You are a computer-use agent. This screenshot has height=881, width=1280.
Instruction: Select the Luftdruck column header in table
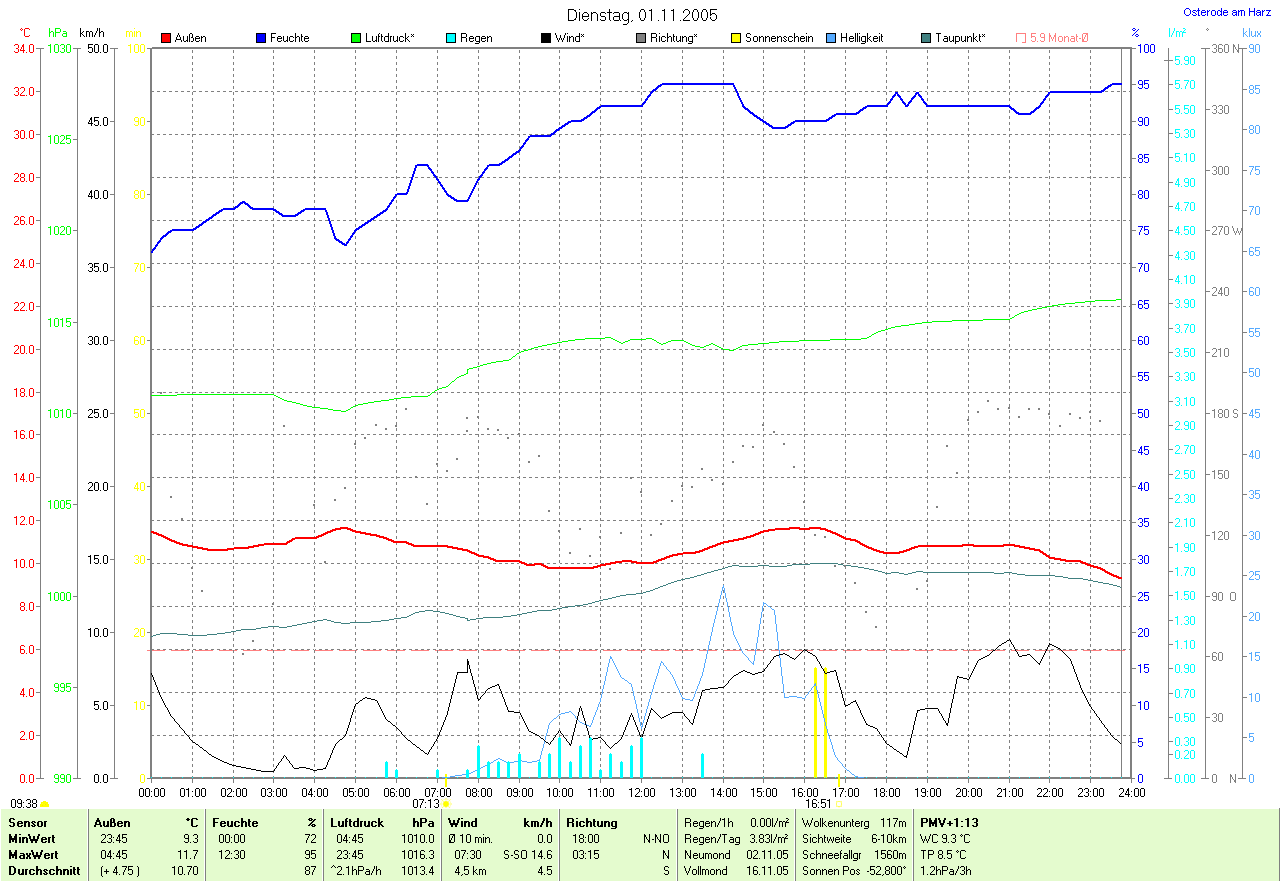coord(357,822)
